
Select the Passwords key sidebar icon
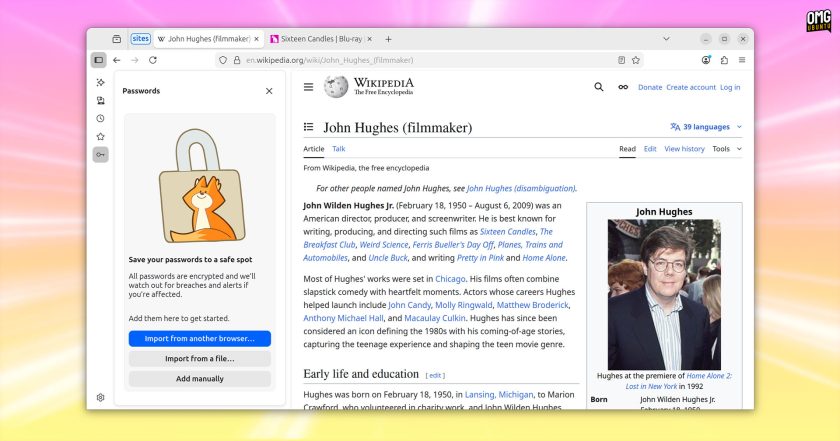tap(100, 155)
